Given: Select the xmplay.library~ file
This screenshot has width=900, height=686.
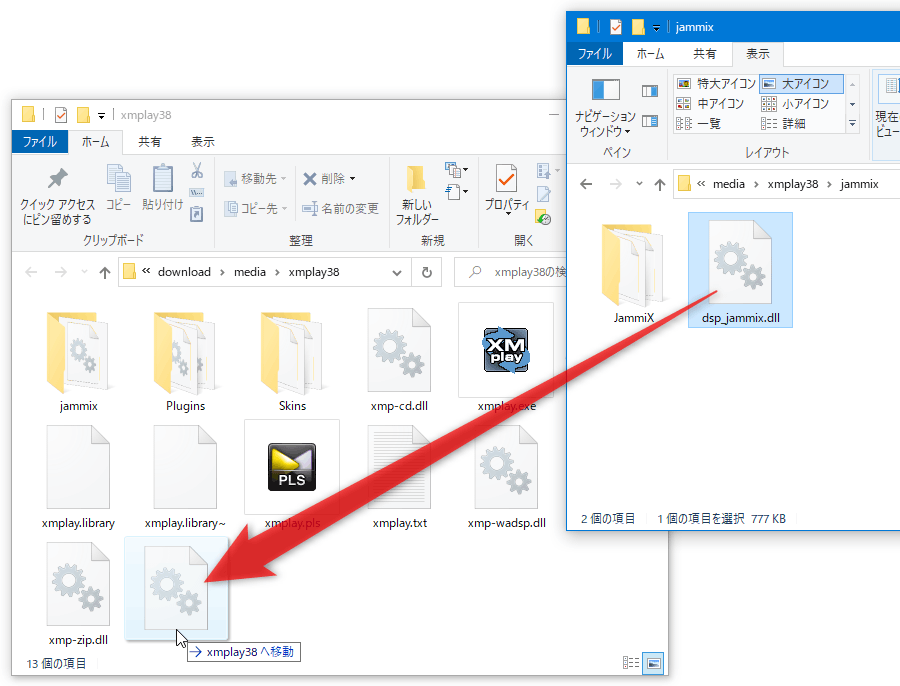Looking at the screenshot, I should click(185, 475).
